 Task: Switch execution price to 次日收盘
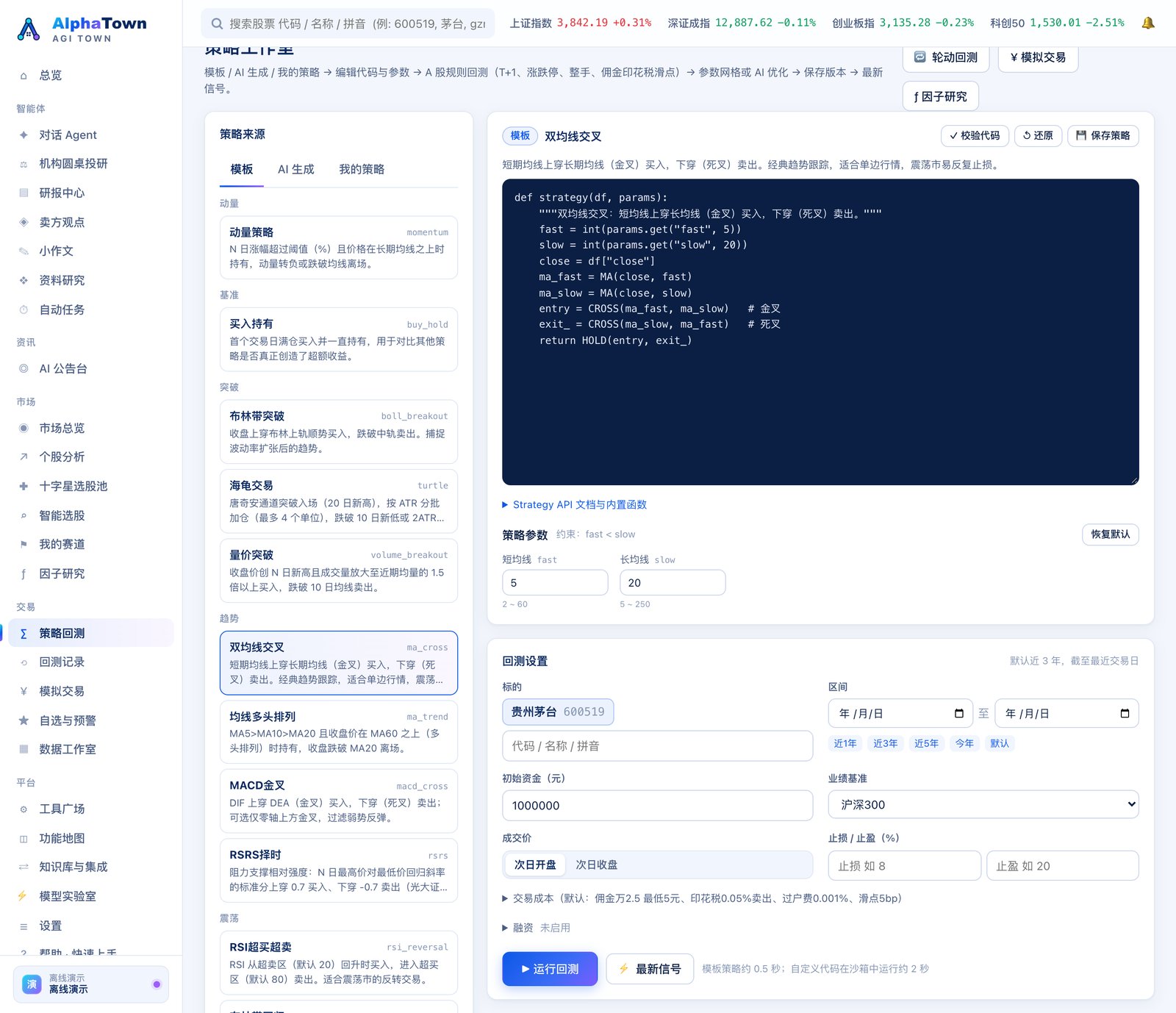point(596,865)
